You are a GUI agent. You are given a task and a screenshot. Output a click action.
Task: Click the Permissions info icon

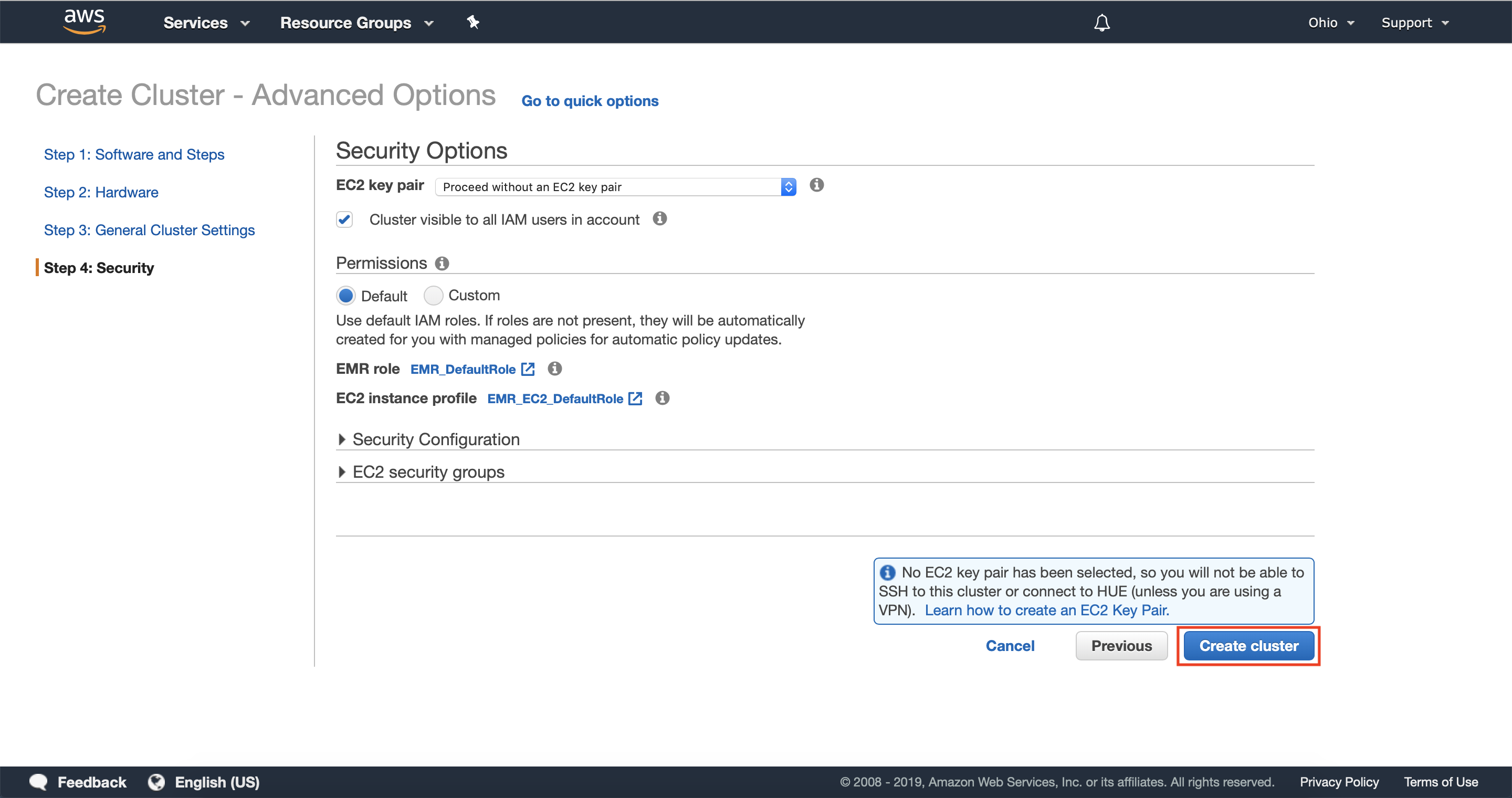(x=442, y=264)
